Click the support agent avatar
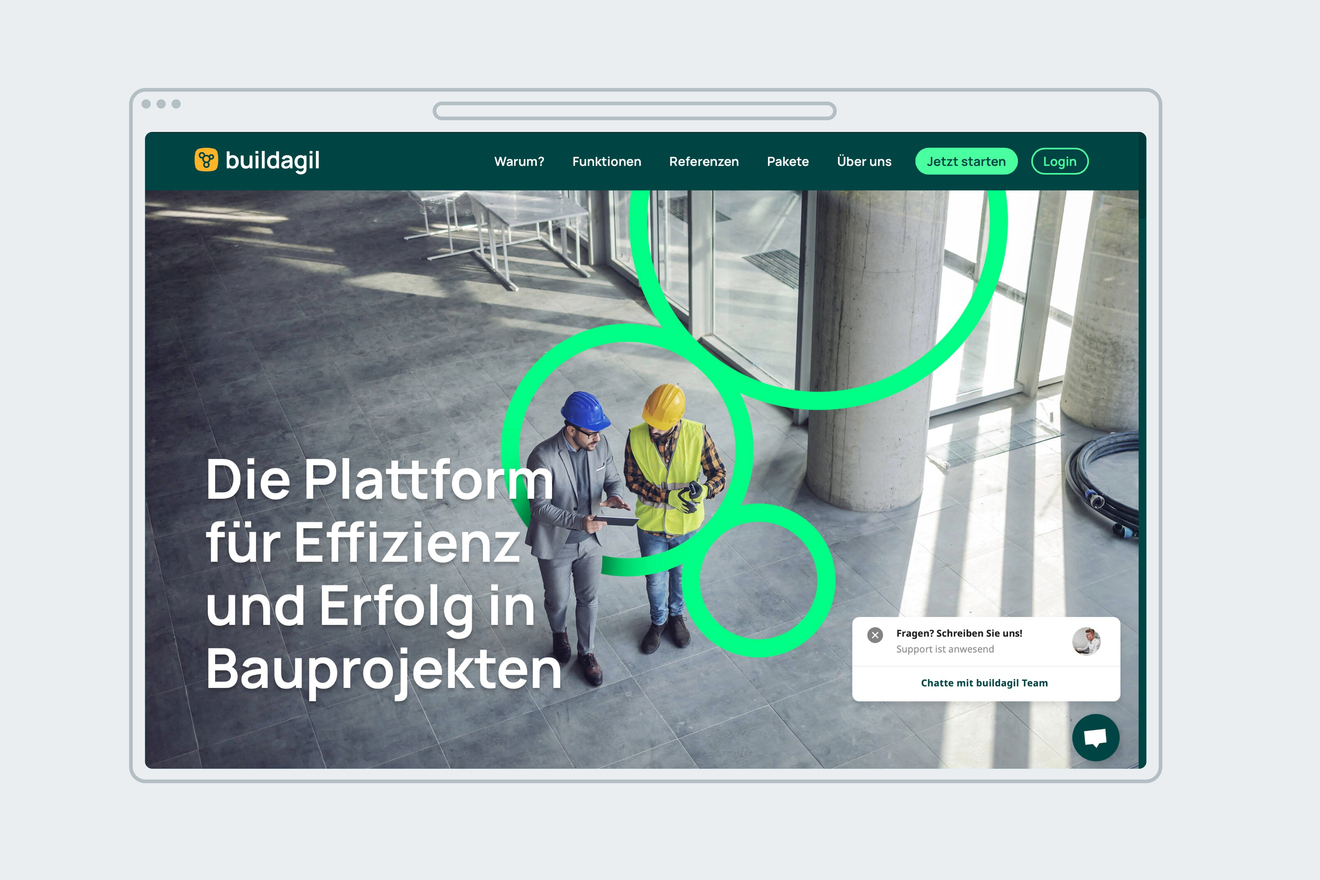 coord(1086,641)
